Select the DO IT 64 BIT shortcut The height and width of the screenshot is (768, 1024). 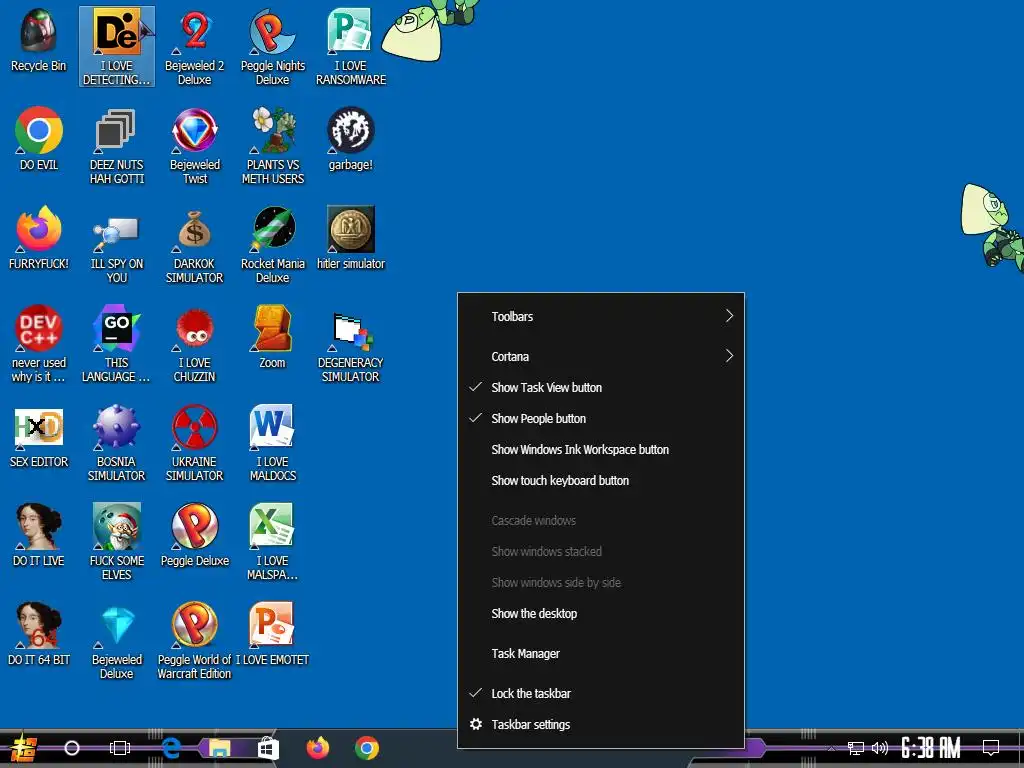point(39,634)
